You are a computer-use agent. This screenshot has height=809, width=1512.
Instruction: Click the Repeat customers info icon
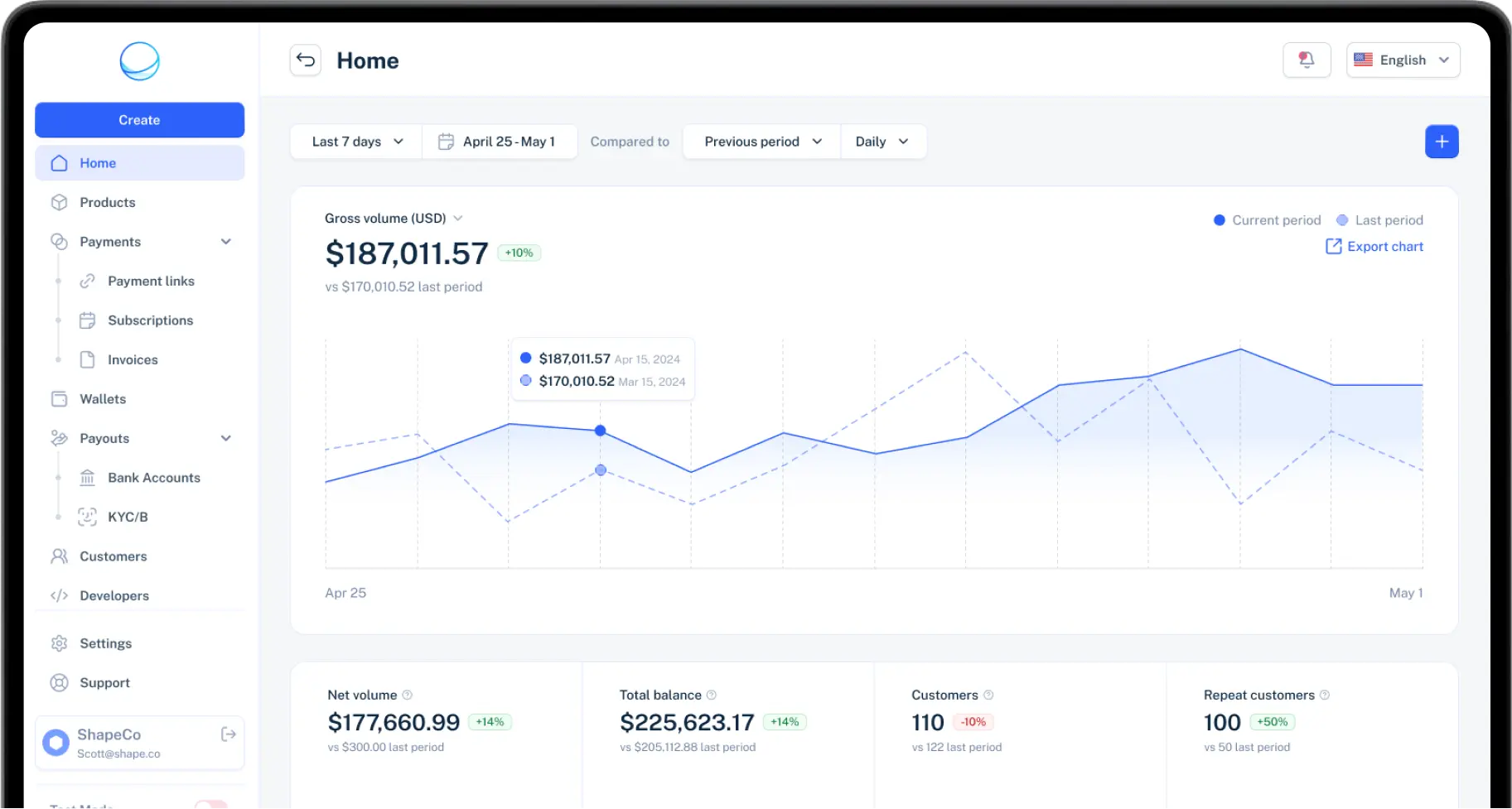tap(1324, 696)
